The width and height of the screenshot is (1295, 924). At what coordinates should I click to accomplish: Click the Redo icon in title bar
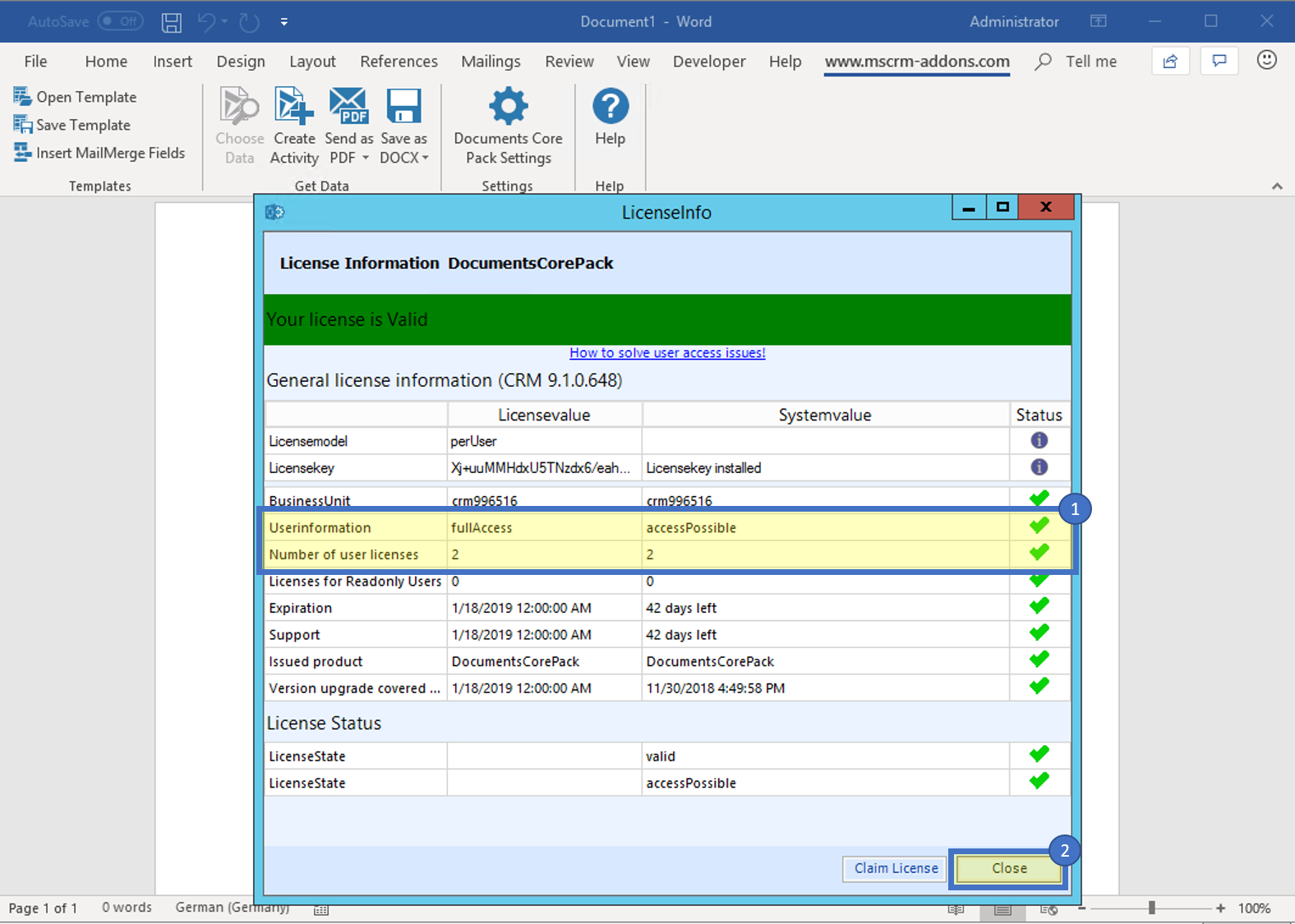[249, 22]
